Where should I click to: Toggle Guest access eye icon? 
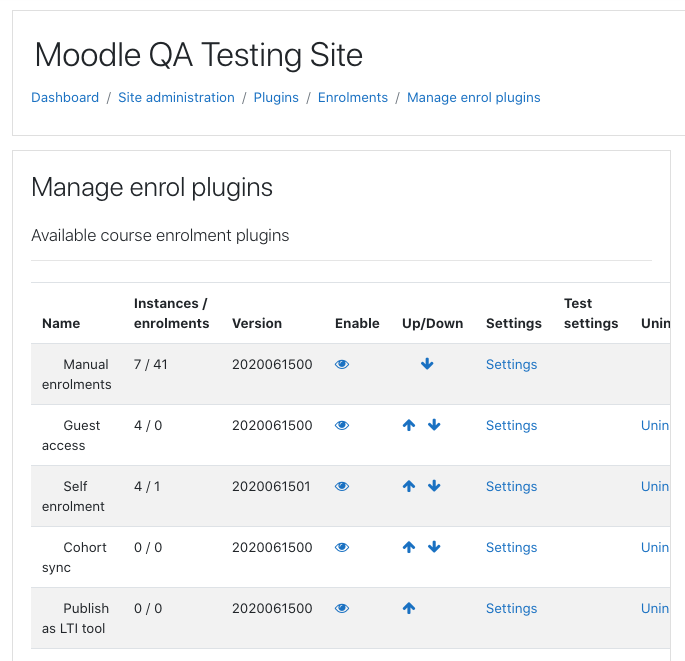coord(342,425)
